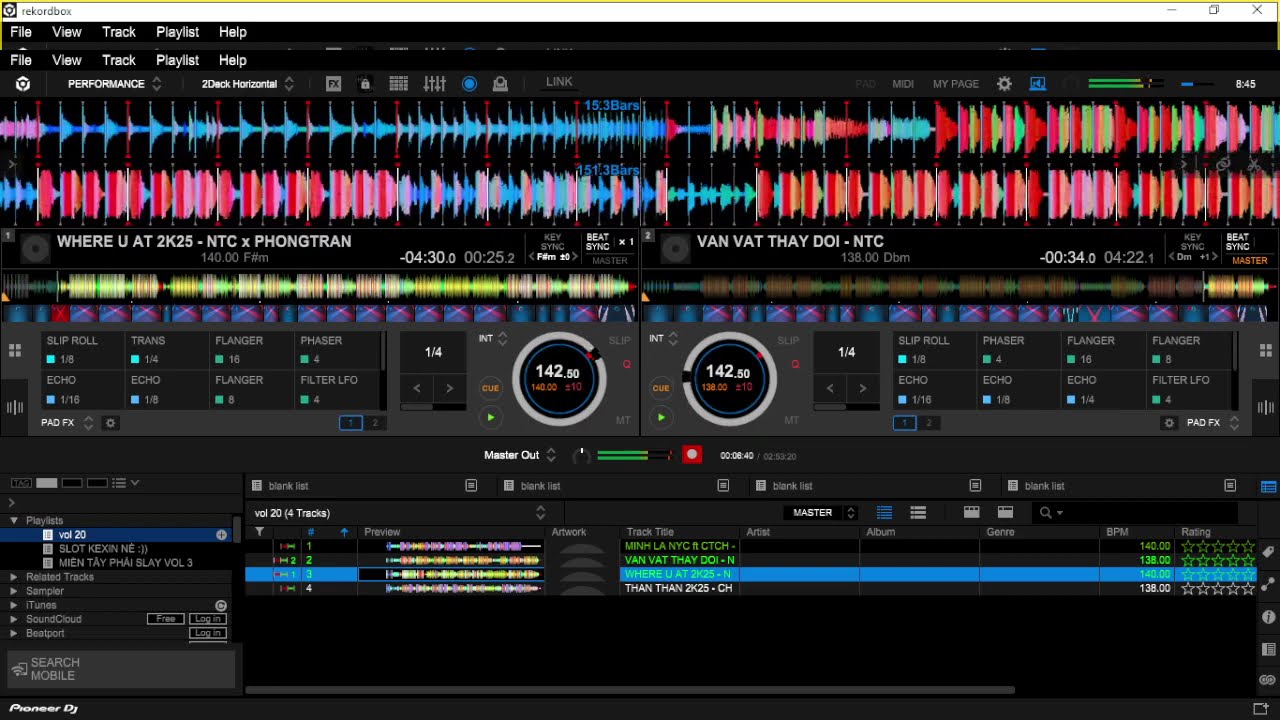This screenshot has width=1280, height=720.
Task: Show the waveform view on deck 1
Action: point(15,407)
